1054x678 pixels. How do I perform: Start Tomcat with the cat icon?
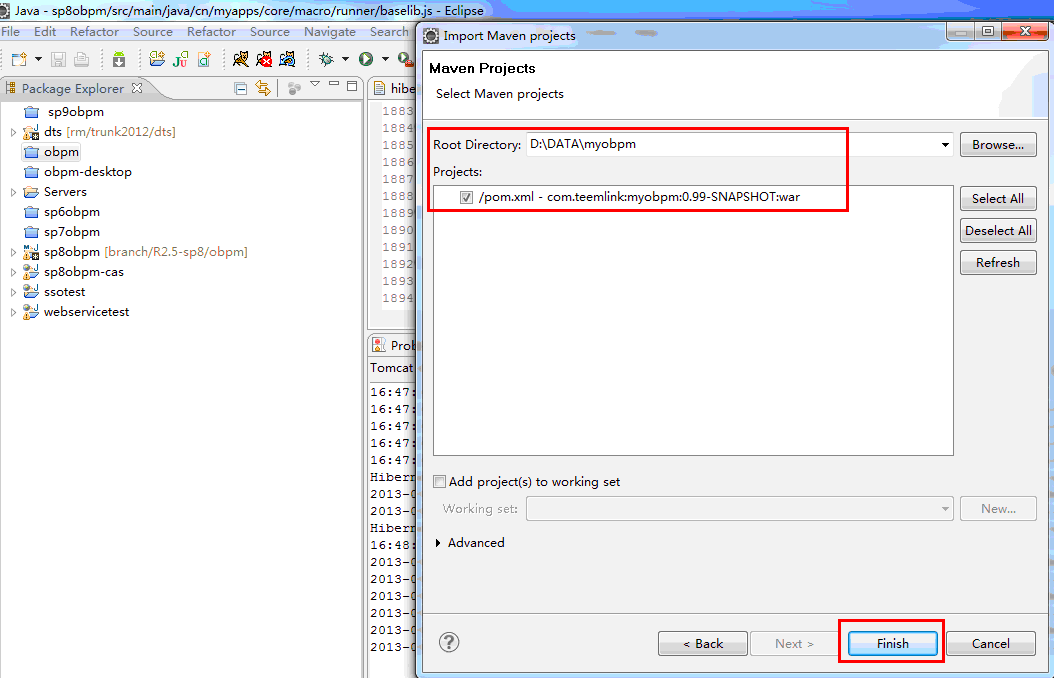(x=240, y=59)
